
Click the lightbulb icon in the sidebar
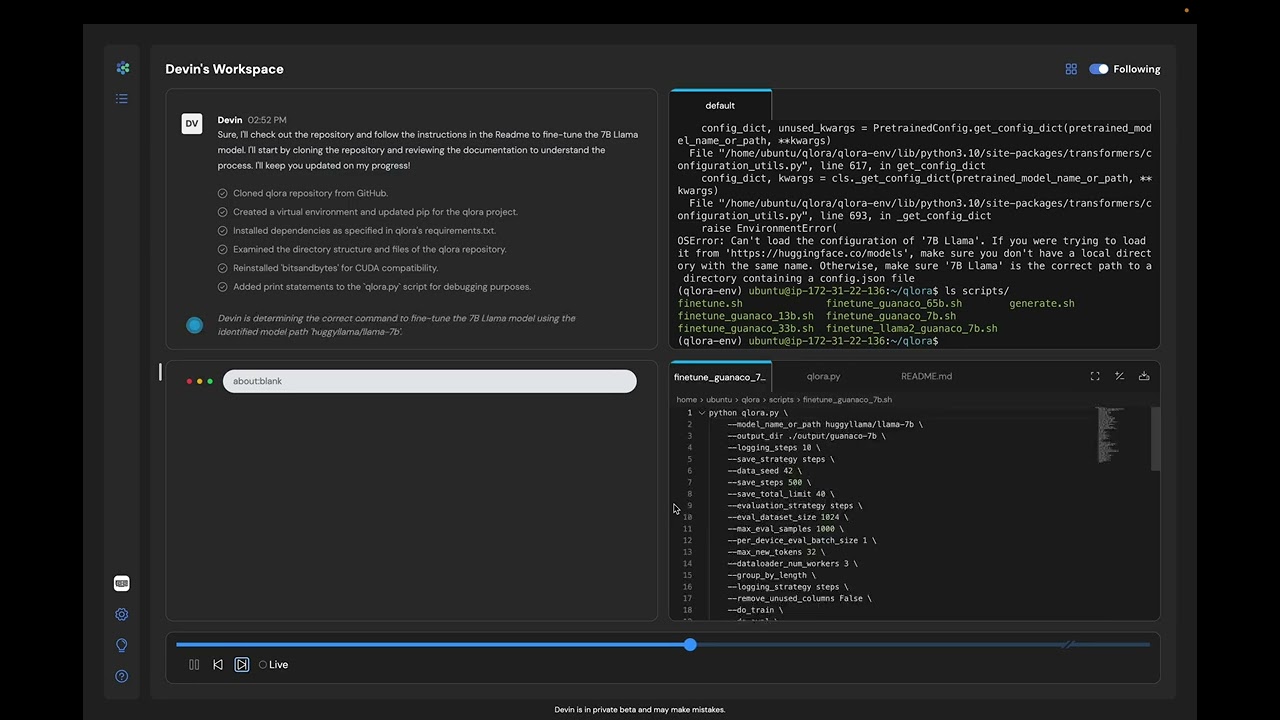(x=122, y=646)
